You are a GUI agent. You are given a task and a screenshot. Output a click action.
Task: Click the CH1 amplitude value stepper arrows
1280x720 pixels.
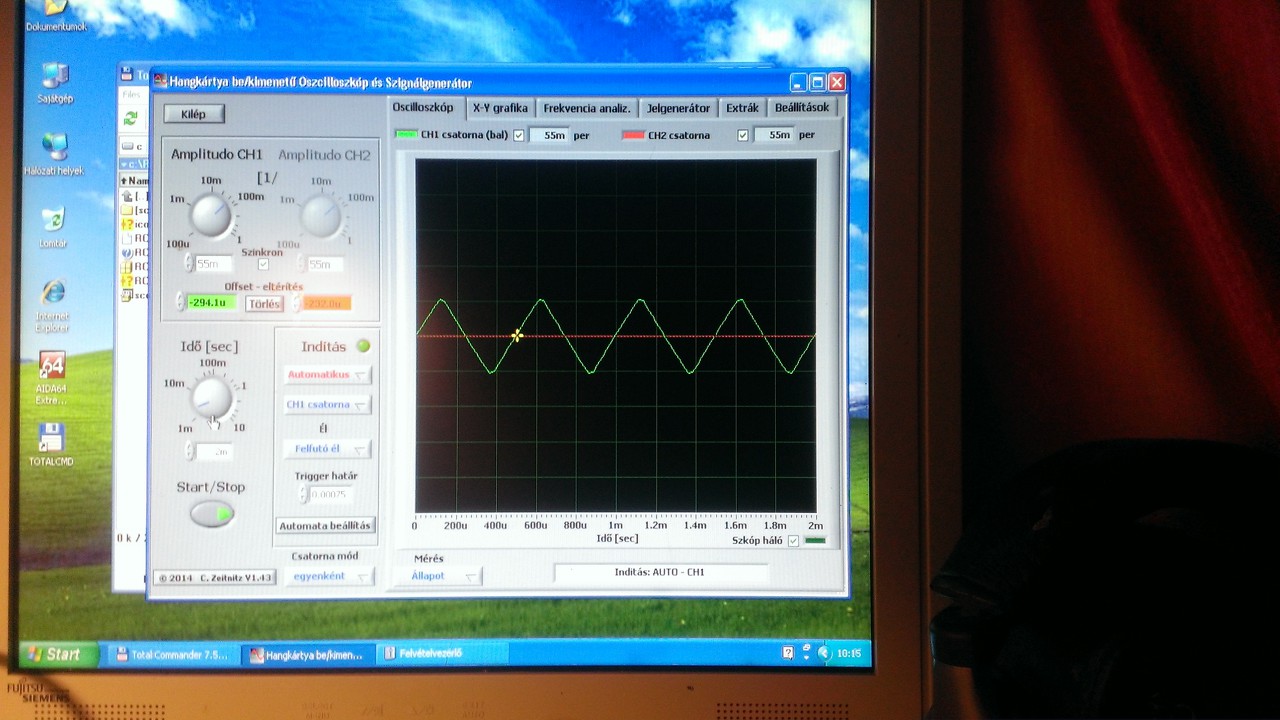coord(189,264)
